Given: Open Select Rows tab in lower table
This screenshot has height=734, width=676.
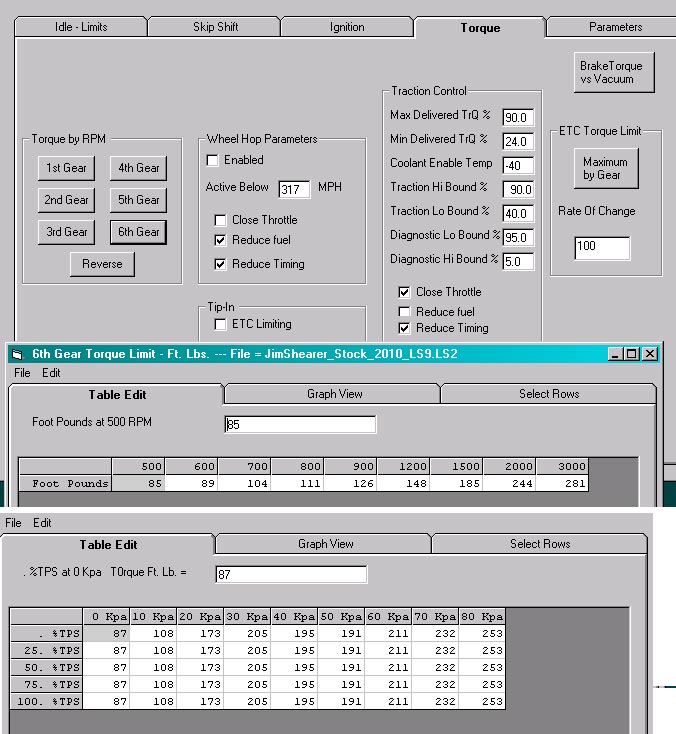Looking at the screenshot, I should point(540,544).
